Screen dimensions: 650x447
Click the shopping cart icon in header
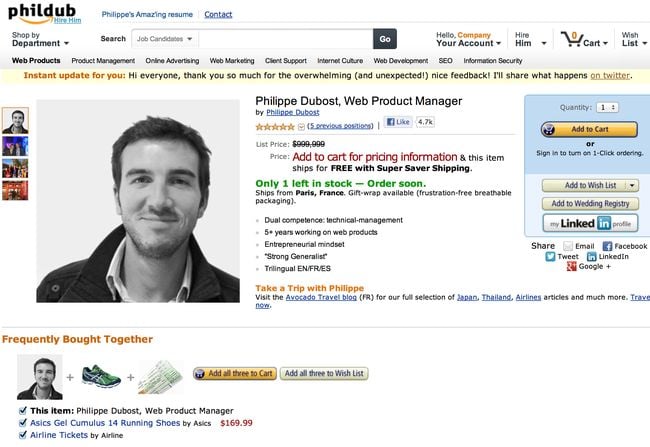point(572,39)
